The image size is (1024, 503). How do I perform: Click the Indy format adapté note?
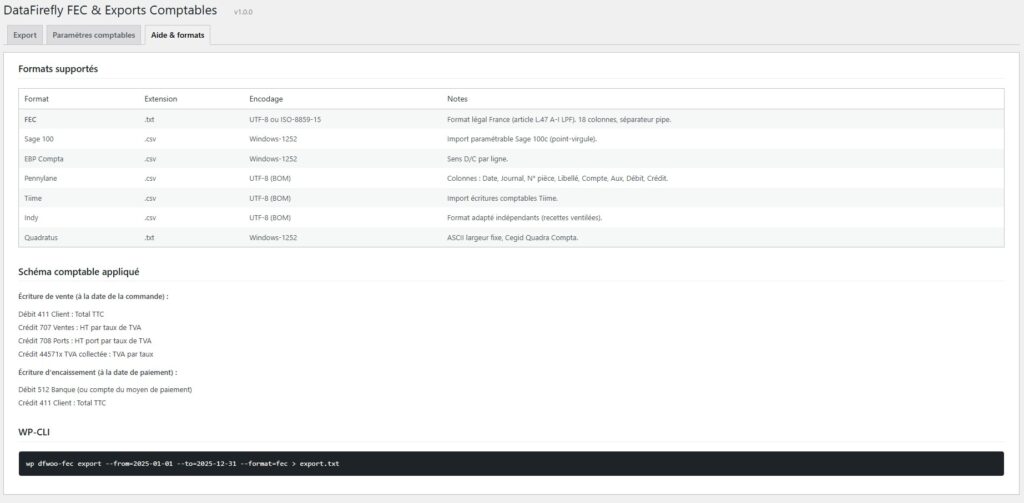(524, 218)
